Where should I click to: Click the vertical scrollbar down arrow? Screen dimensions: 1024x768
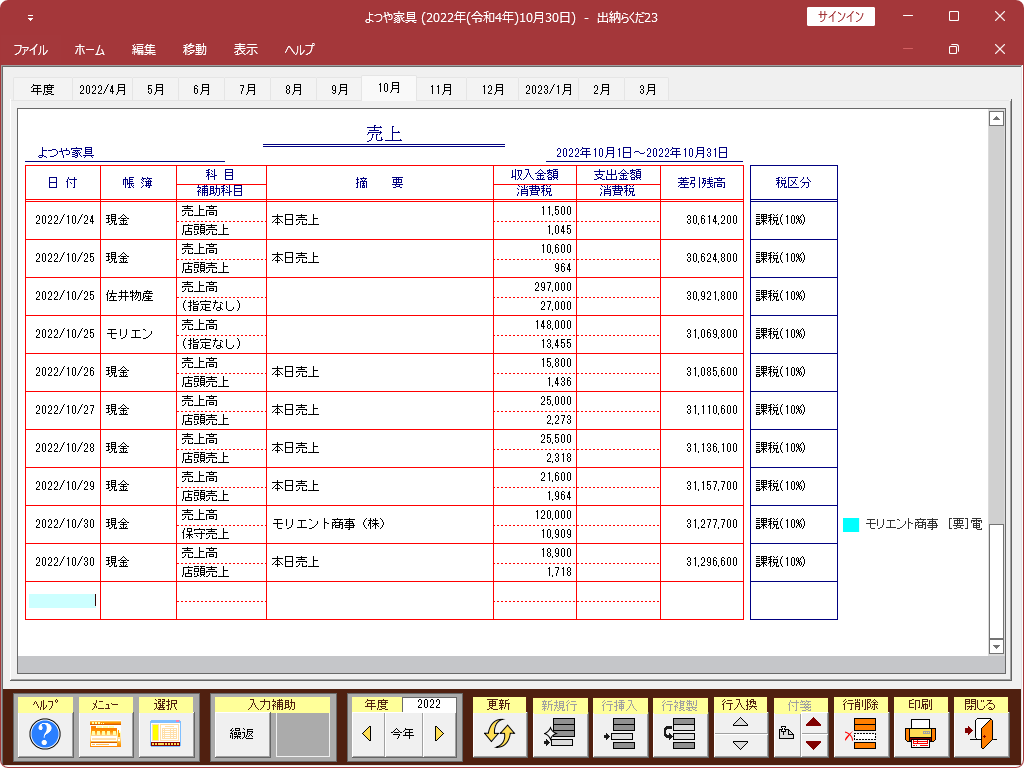pyautogui.click(x=996, y=647)
